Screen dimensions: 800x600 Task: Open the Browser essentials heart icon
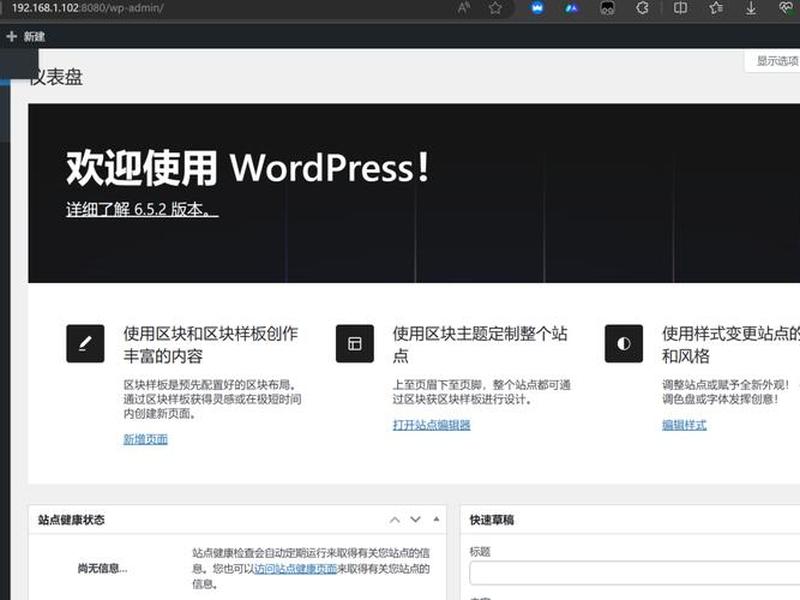(787, 8)
